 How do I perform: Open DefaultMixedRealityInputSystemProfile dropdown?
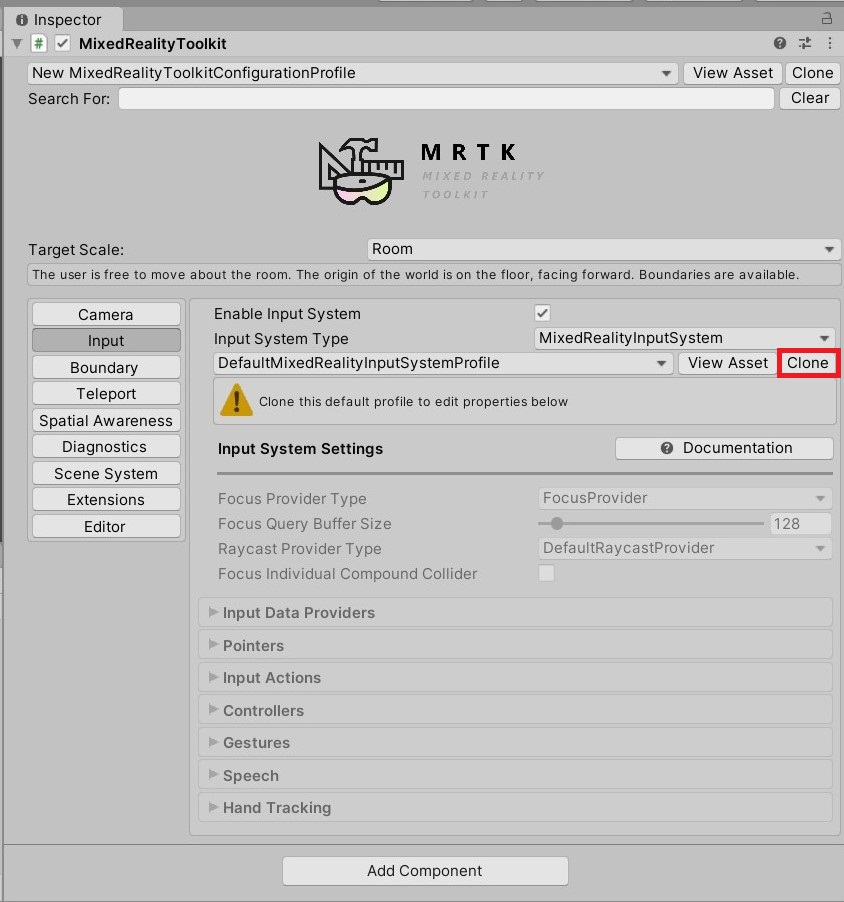443,363
